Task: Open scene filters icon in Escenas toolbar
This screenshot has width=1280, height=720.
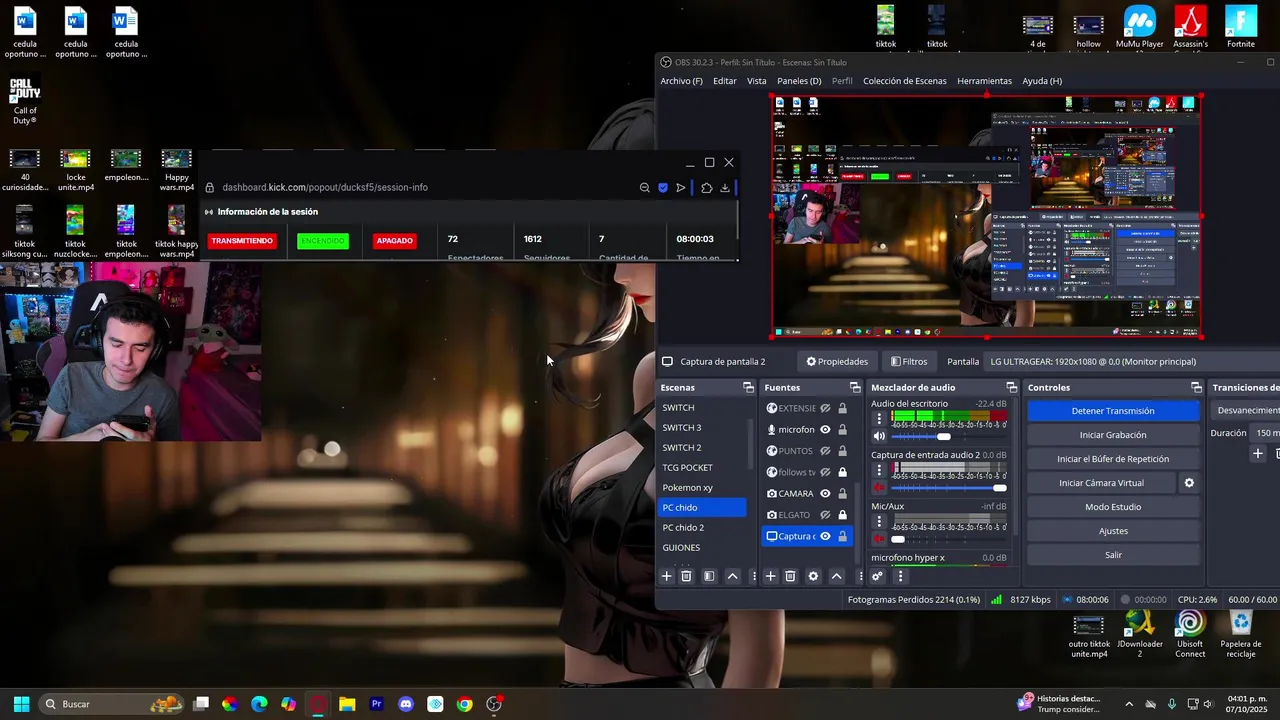Action: tap(709, 576)
